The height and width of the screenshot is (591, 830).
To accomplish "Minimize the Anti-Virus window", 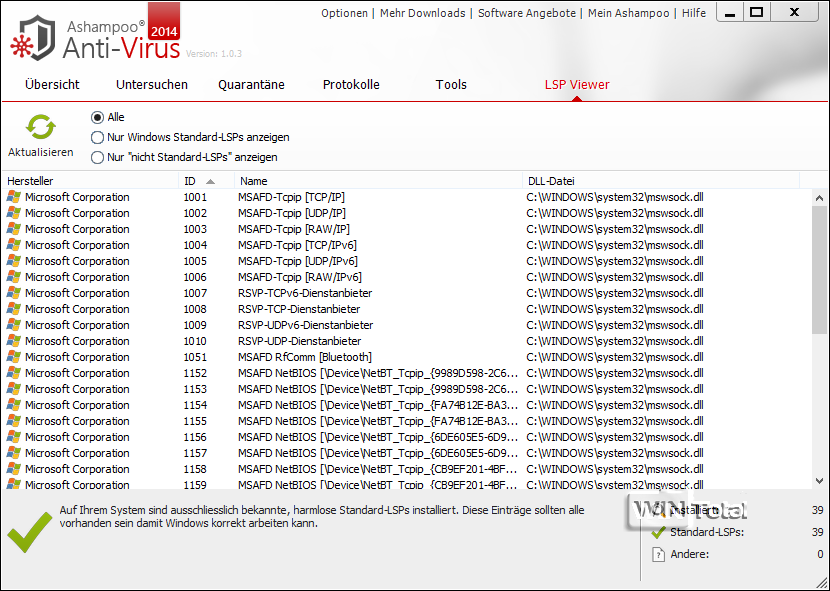I will coord(730,12).
